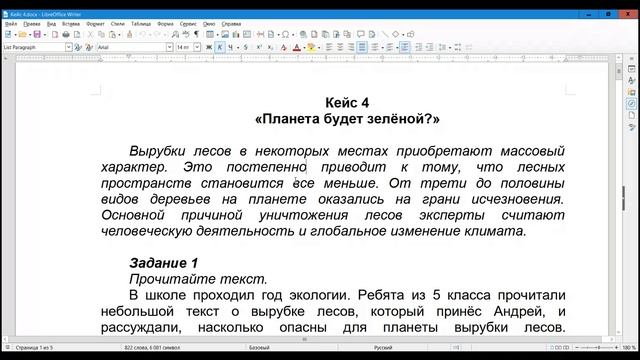
Task: Toggle Strikethrough formatting
Action: pyautogui.click(x=246, y=48)
